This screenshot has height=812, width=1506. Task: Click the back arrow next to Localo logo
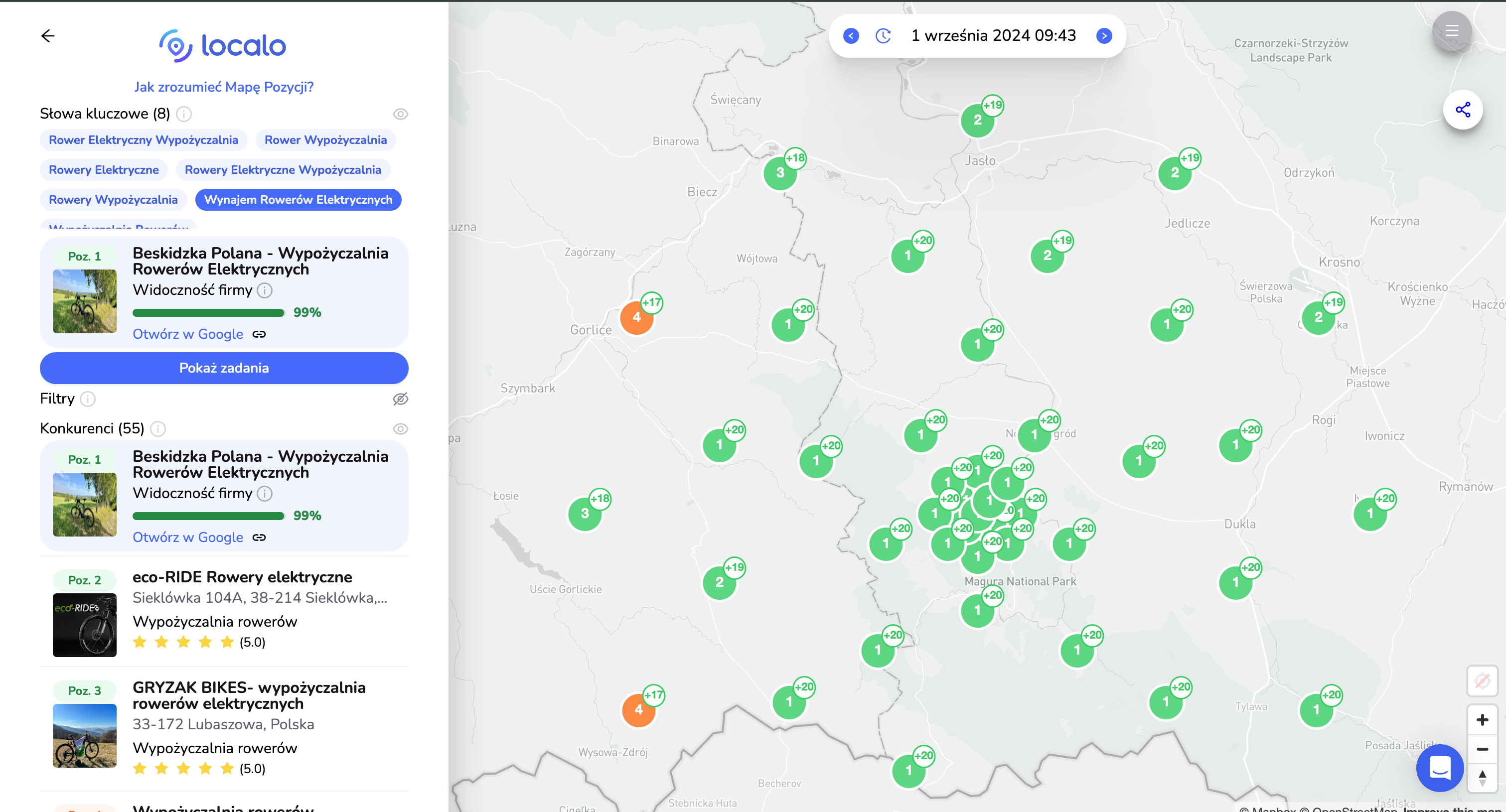click(x=48, y=36)
